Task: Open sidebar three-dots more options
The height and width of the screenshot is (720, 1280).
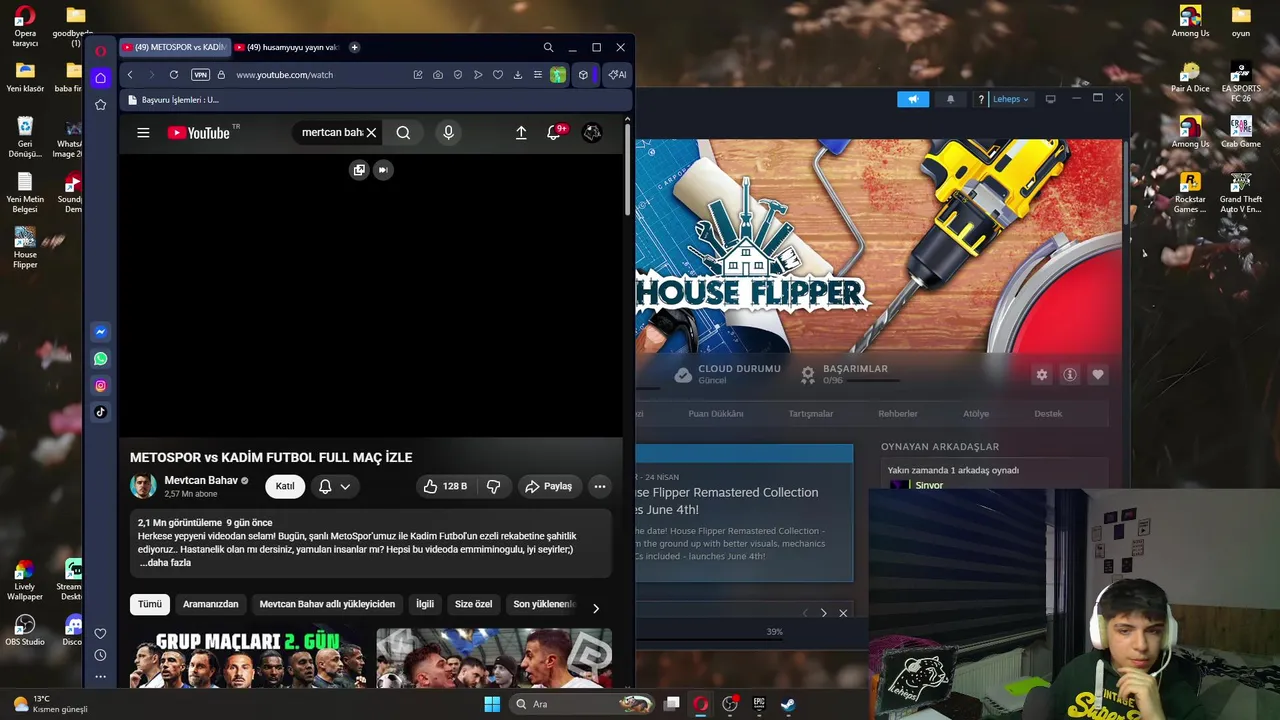Action: tap(100, 677)
